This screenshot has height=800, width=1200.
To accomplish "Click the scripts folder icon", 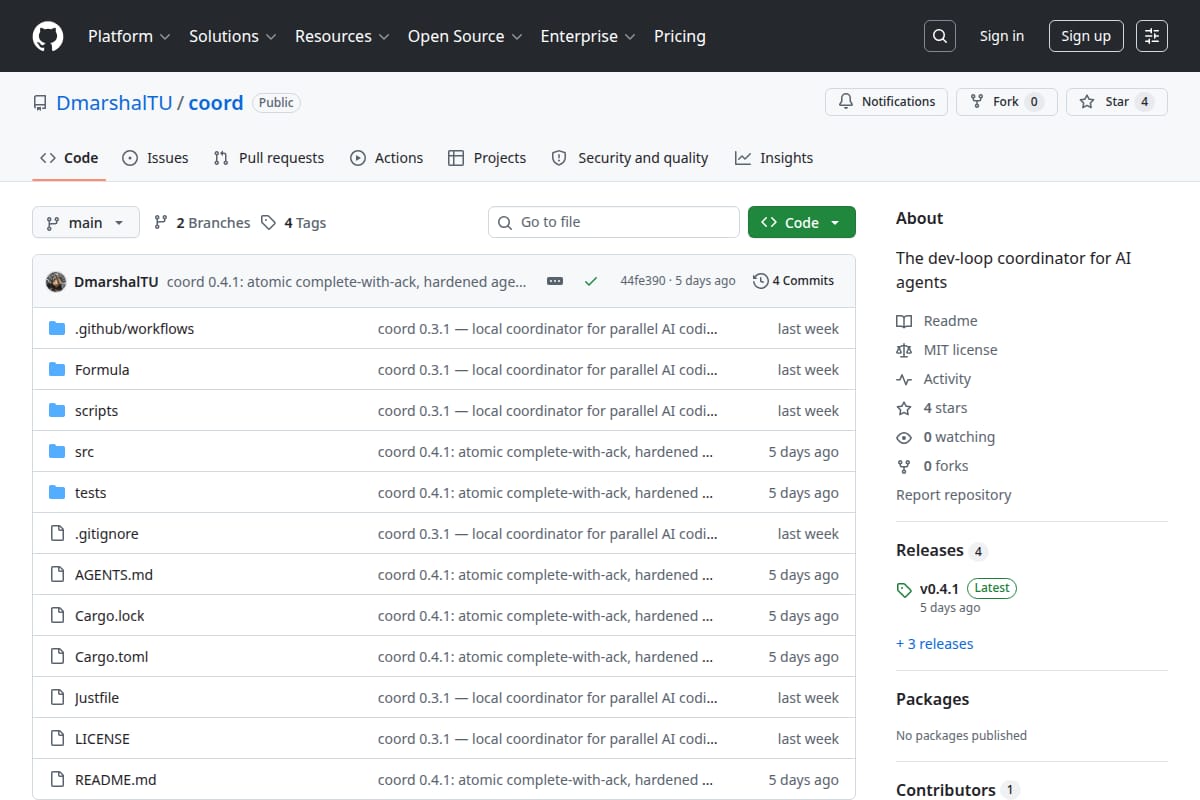I will [x=57, y=411].
